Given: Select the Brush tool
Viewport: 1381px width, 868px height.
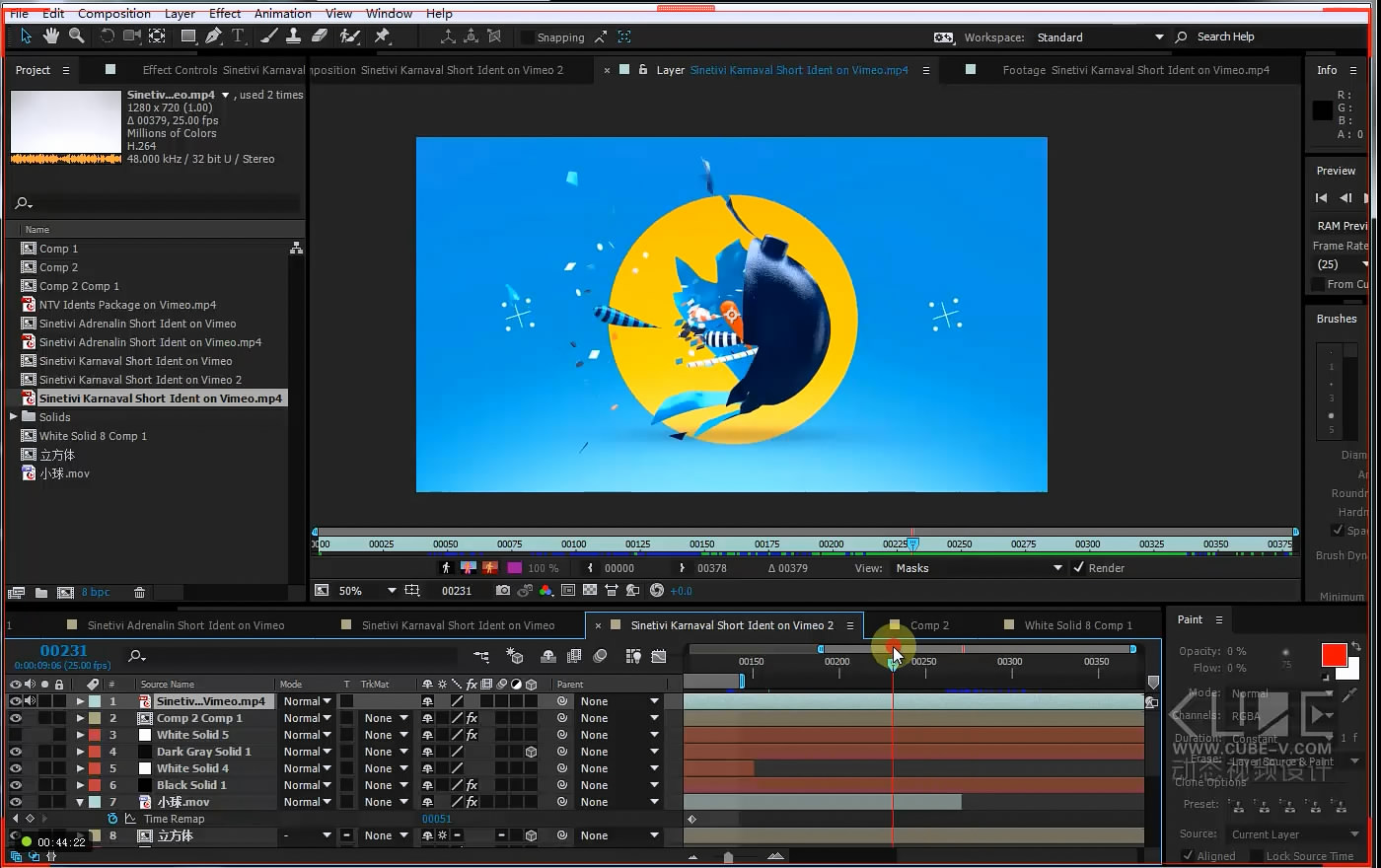Looking at the screenshot, I should (269, 36).
